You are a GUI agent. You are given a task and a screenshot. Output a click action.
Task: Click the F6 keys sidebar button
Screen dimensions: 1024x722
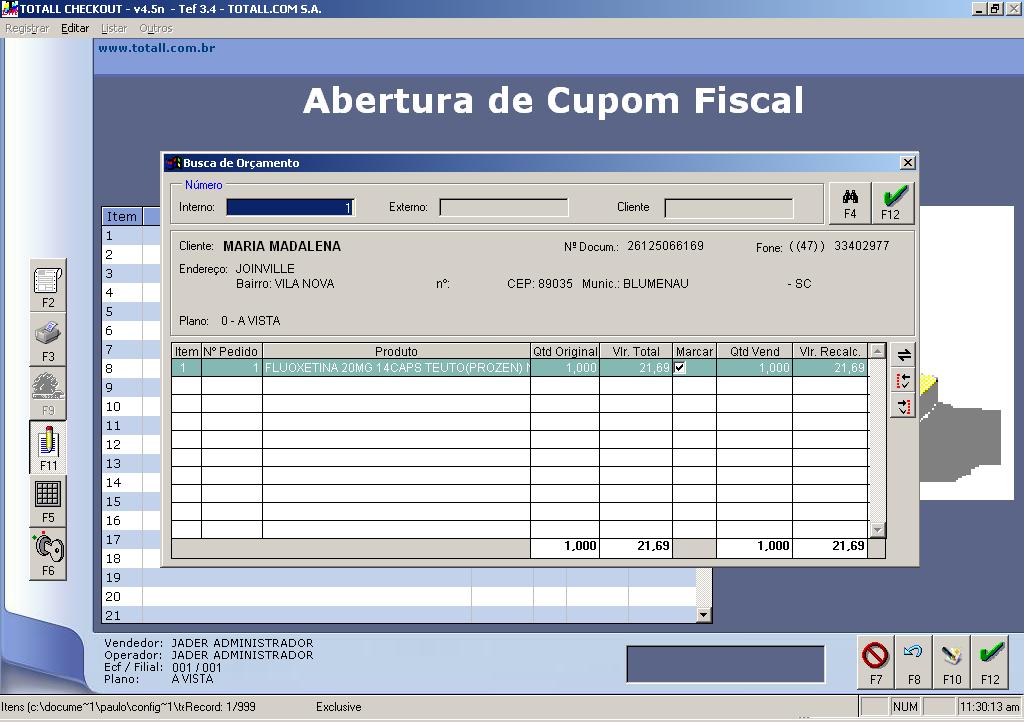click(x=48, y=554)
